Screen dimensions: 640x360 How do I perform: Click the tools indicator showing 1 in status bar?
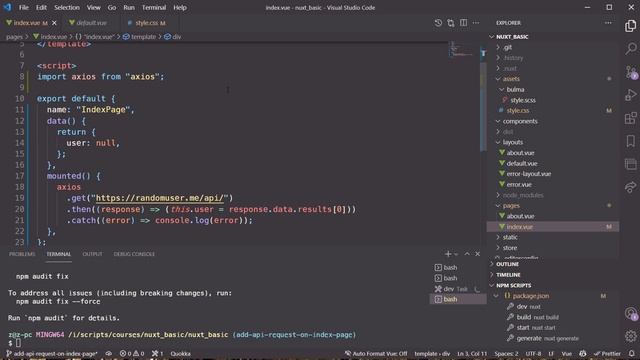pos(158,353)
